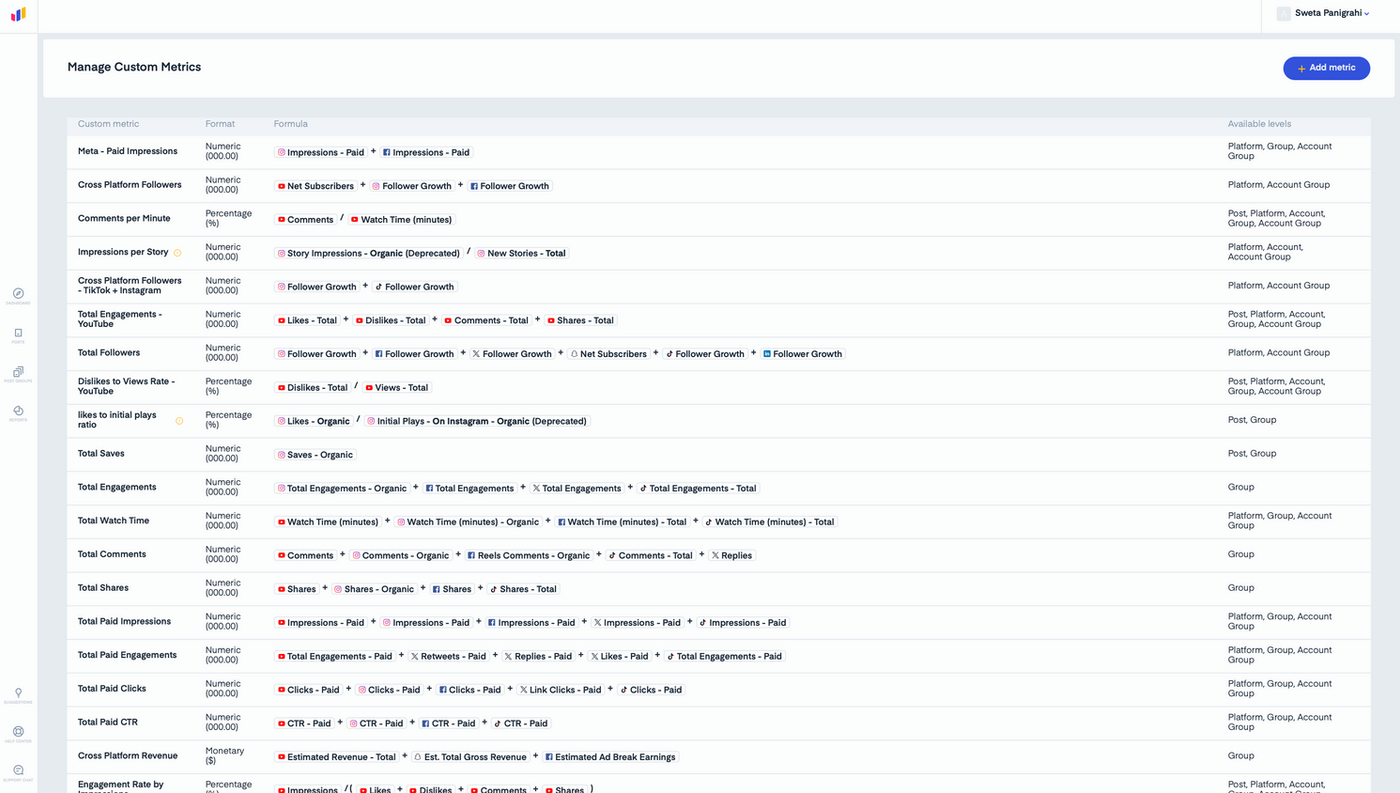Select the Comments per Minute metric name

124,218
